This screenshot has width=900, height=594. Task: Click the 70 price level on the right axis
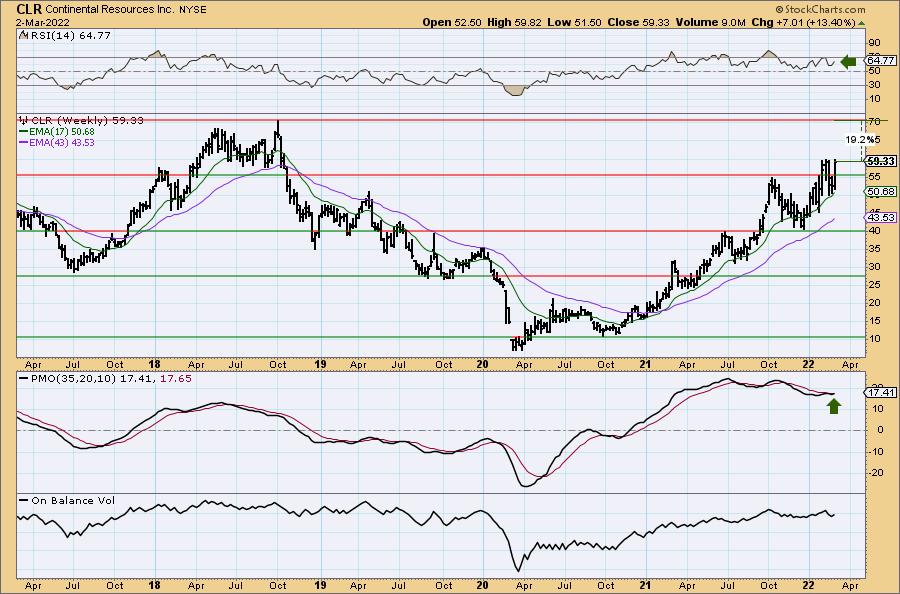875,122
